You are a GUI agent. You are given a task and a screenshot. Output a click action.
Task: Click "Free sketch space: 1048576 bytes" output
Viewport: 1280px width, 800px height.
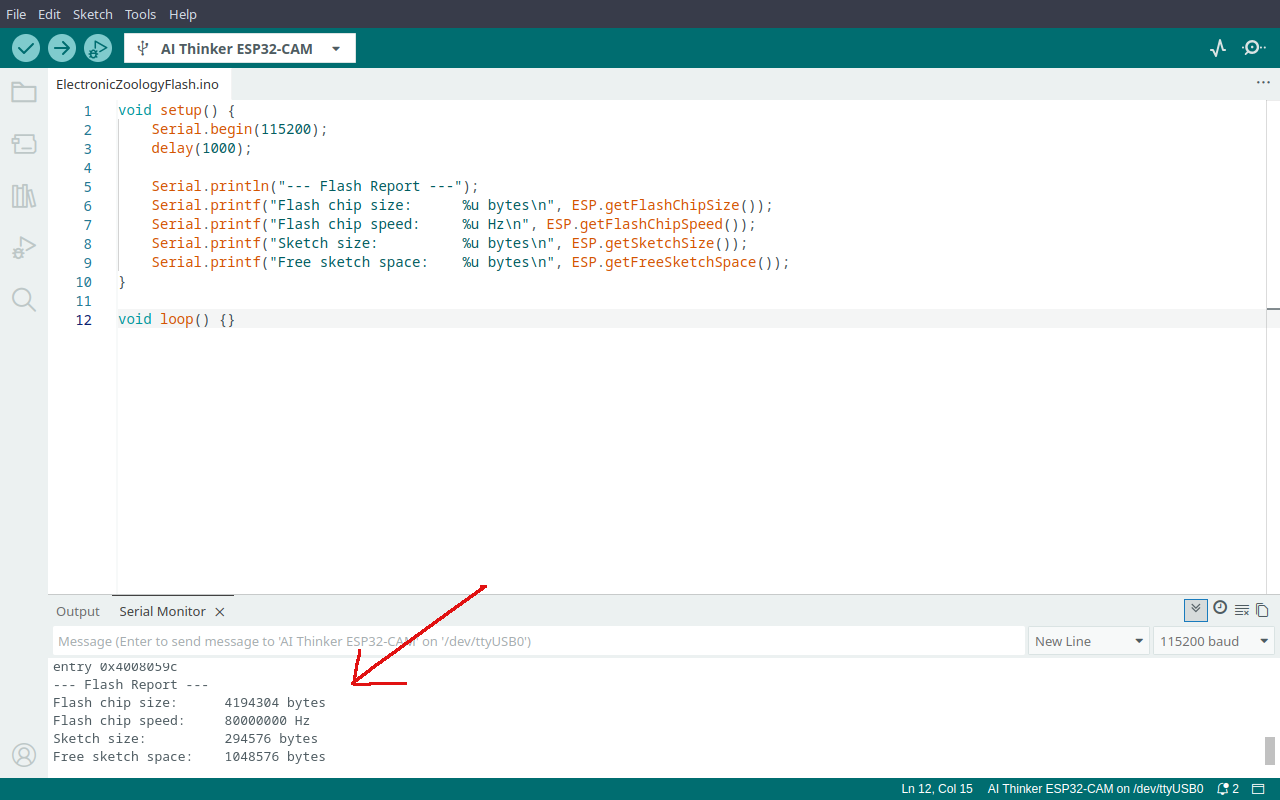coord(189,757)
